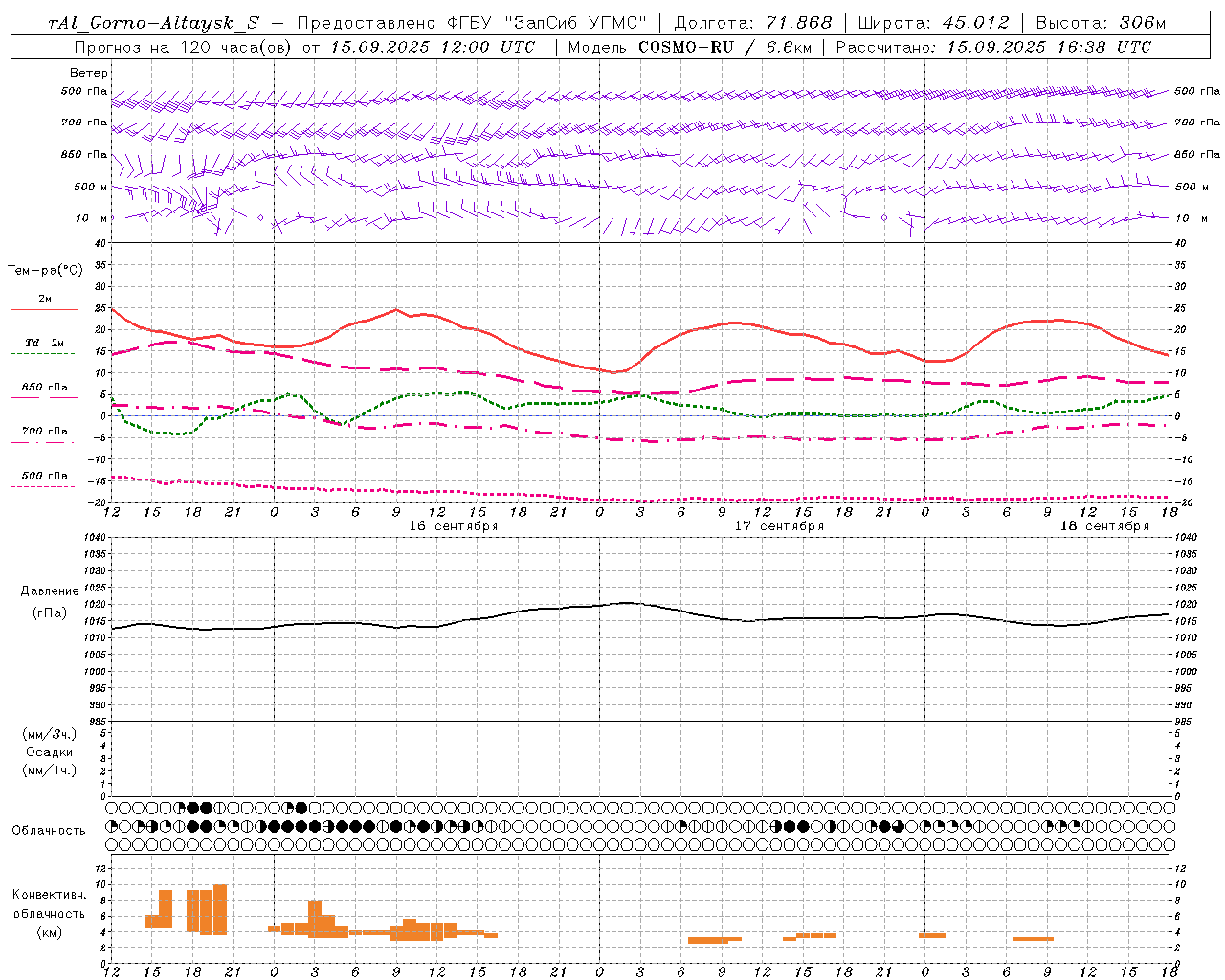The width and height of the screenshot is (1225, 980).
Task: Click the left 1040 pressure axis value
Action: 96,538
